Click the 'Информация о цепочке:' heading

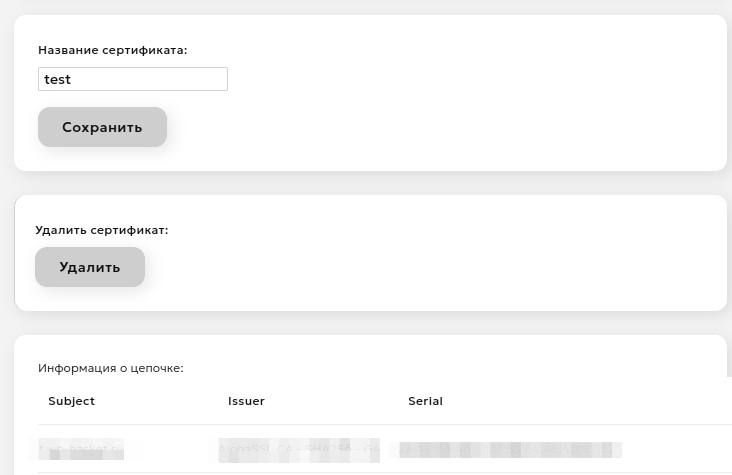click(111, 368)
